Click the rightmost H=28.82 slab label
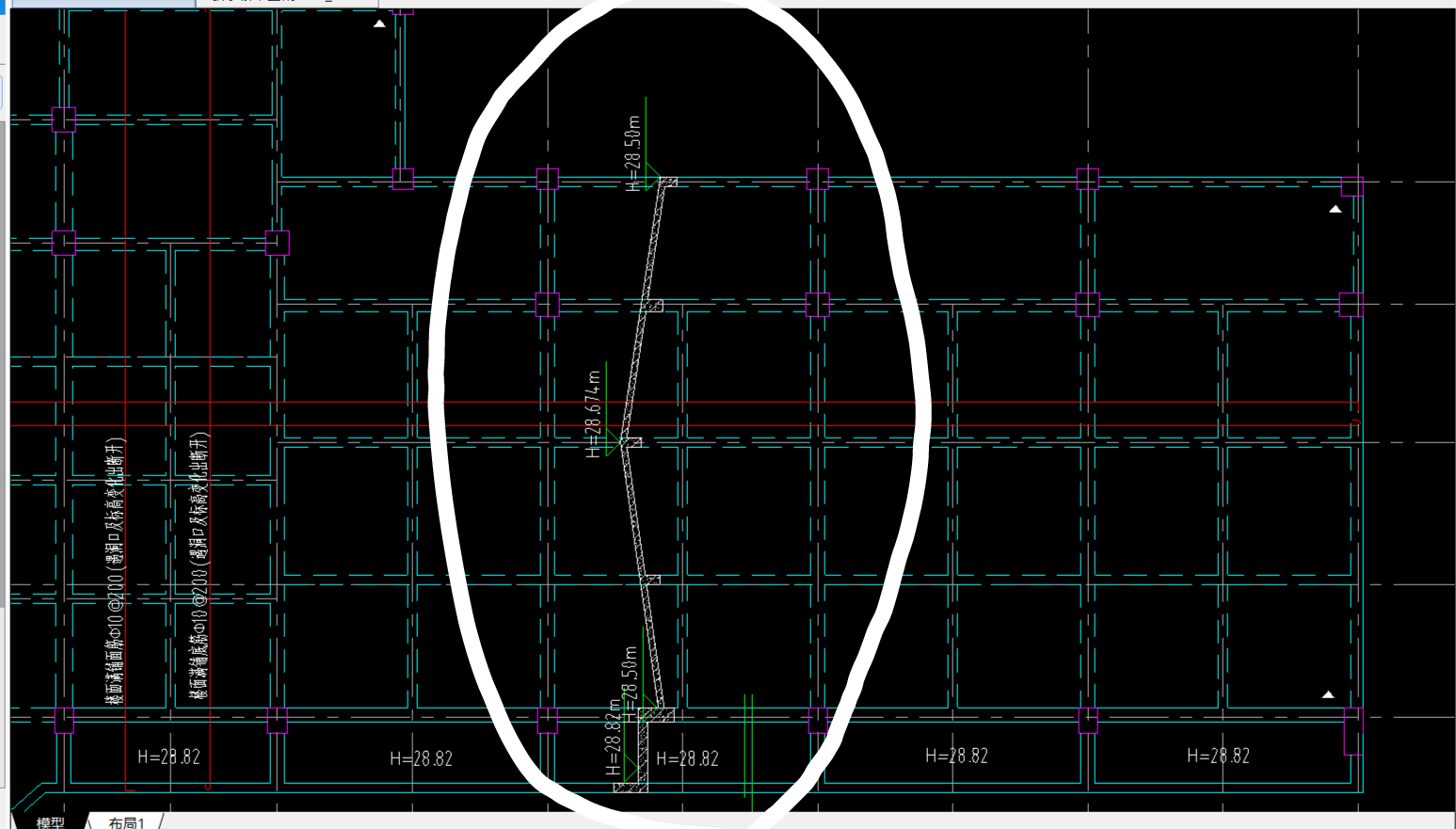This screenshot has height=829, width=1456. 1218,756
